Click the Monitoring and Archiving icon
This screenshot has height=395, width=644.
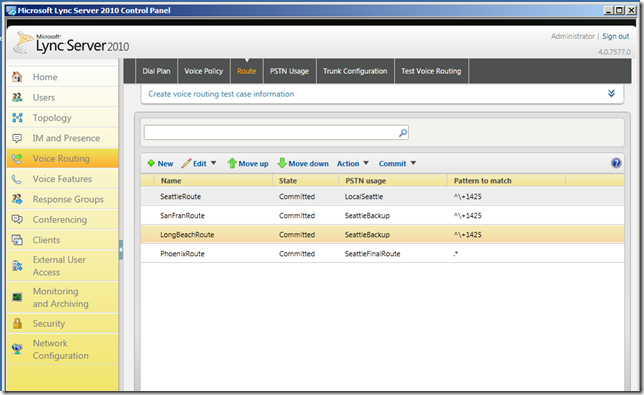point(17,297)
